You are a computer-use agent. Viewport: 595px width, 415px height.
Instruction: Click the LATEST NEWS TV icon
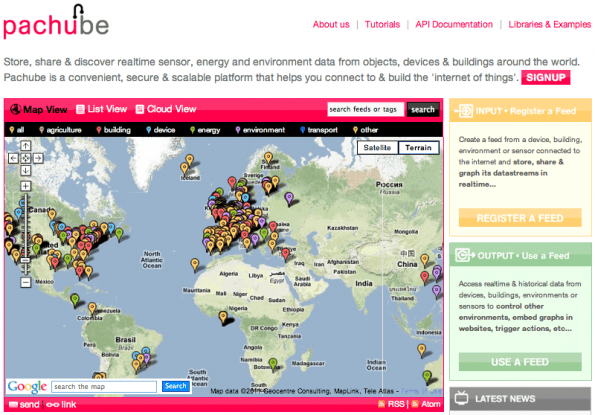pyautogui.click(x=461, y=398)
